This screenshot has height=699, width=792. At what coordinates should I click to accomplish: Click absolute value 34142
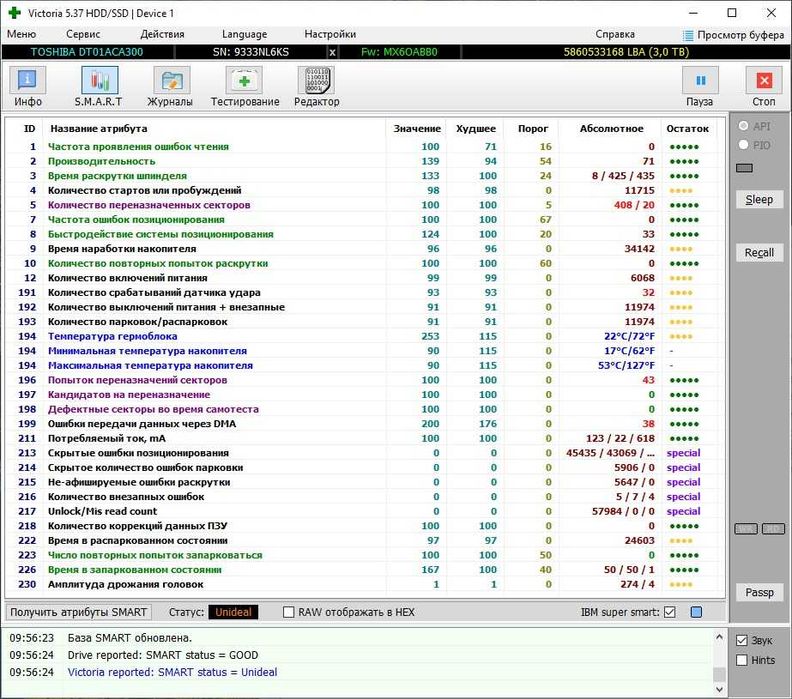(x=639, y=248)
